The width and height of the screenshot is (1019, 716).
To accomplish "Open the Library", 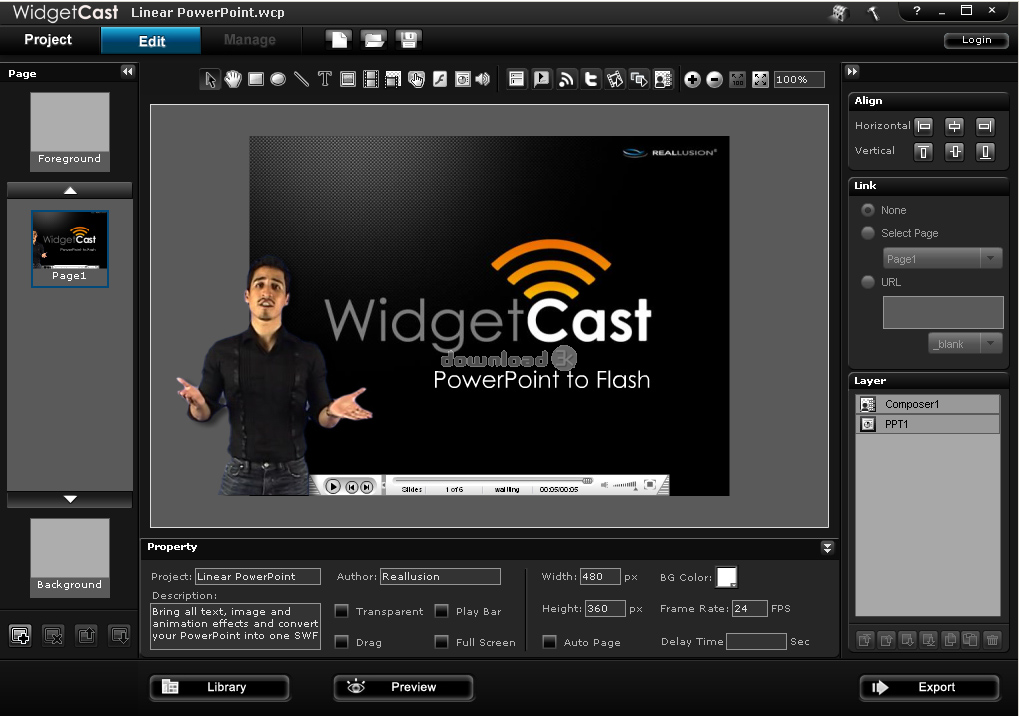I will 220,687.
